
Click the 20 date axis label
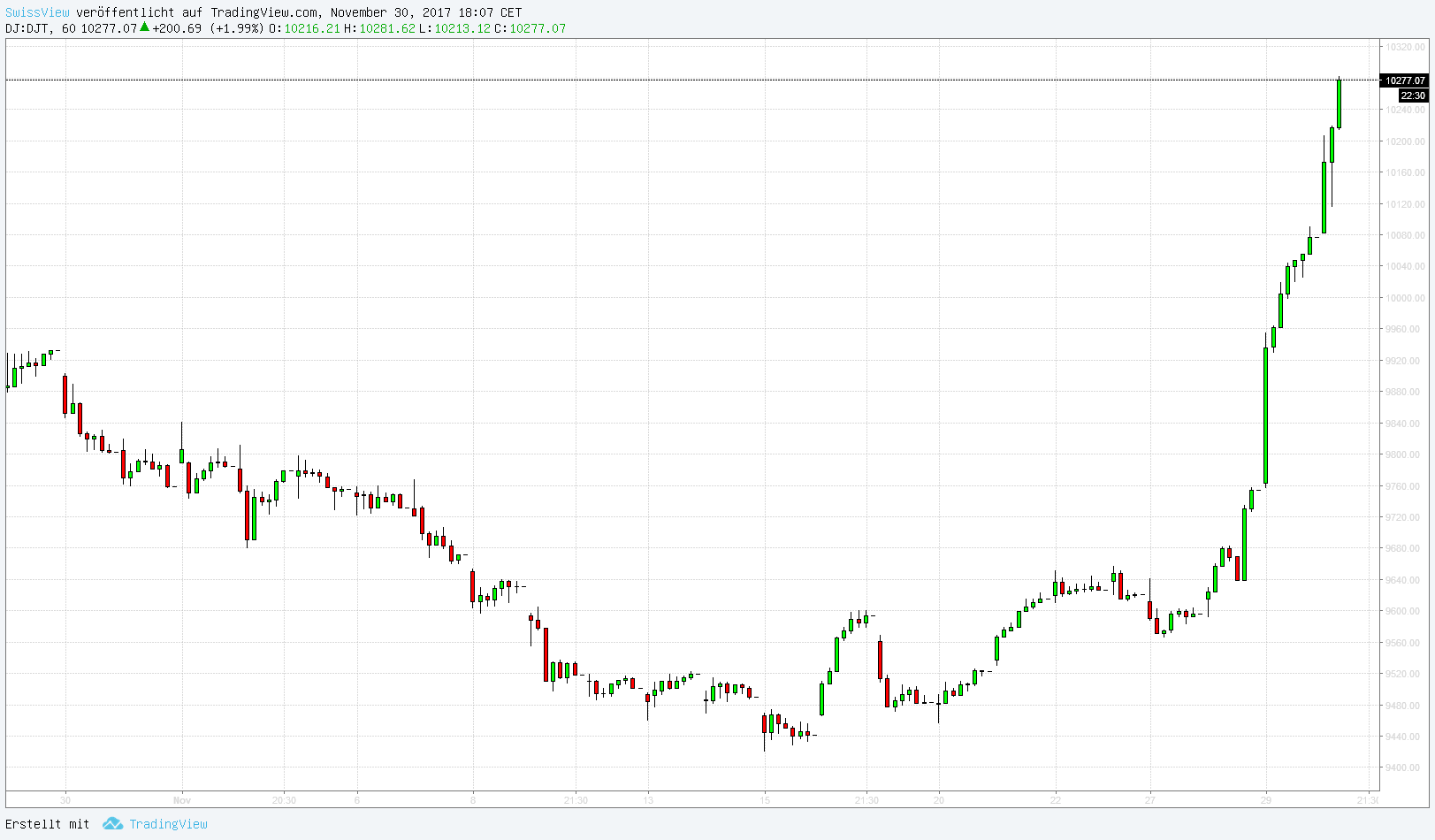pos(939,800)
